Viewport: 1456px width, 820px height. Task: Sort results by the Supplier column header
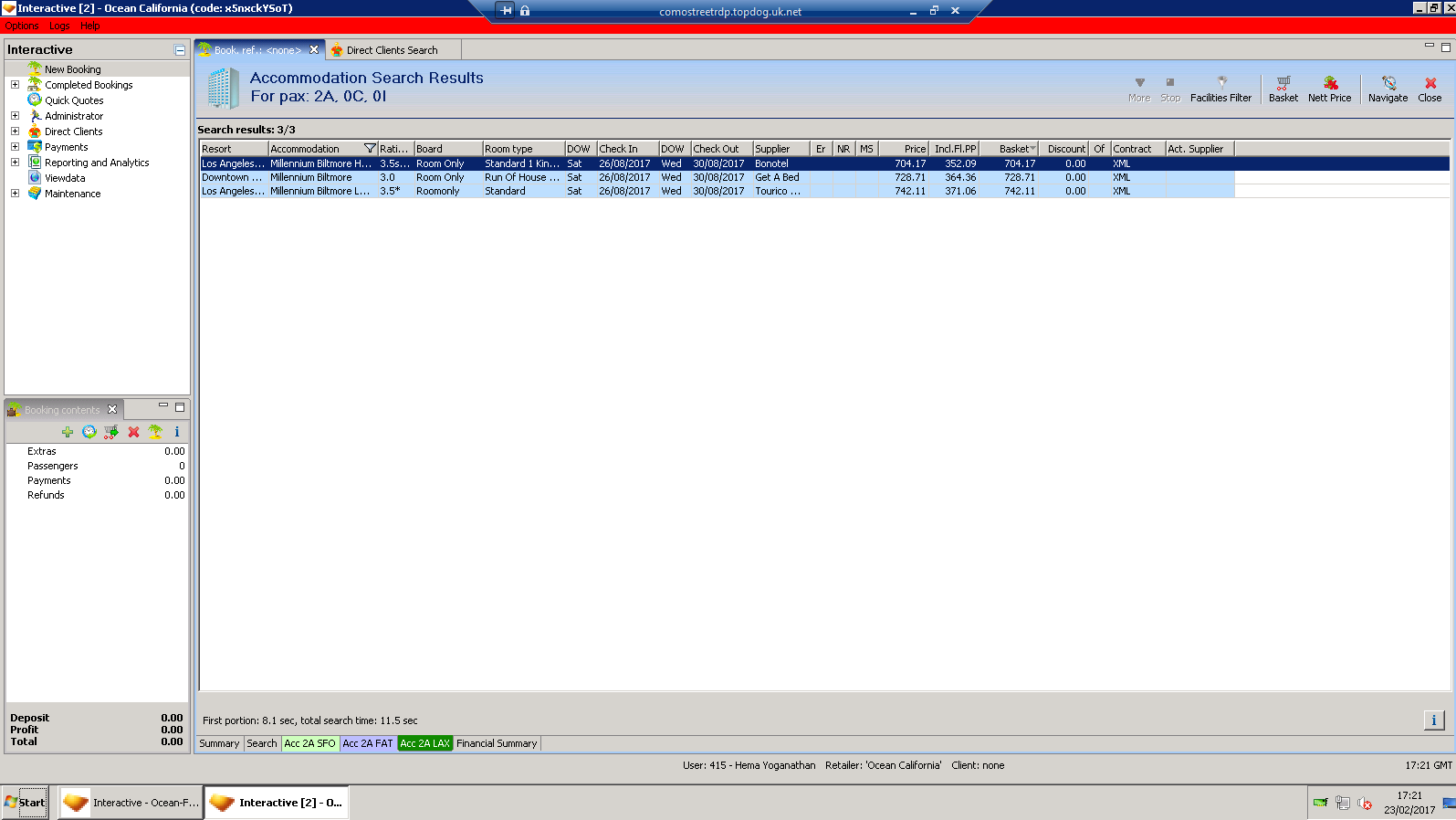coord(780,149)
